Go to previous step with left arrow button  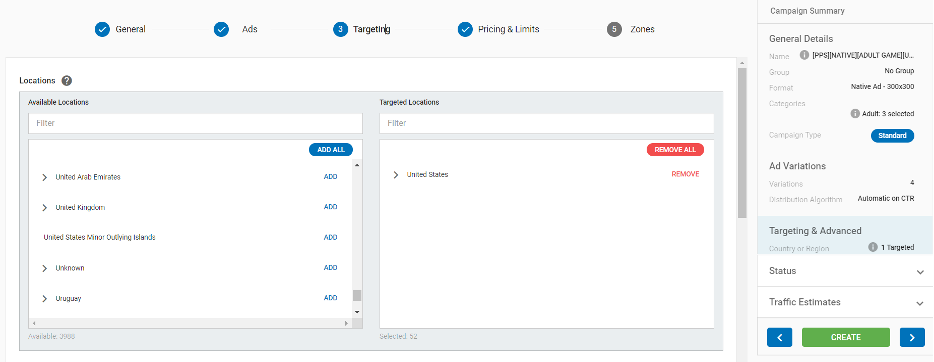click(780, 337)
